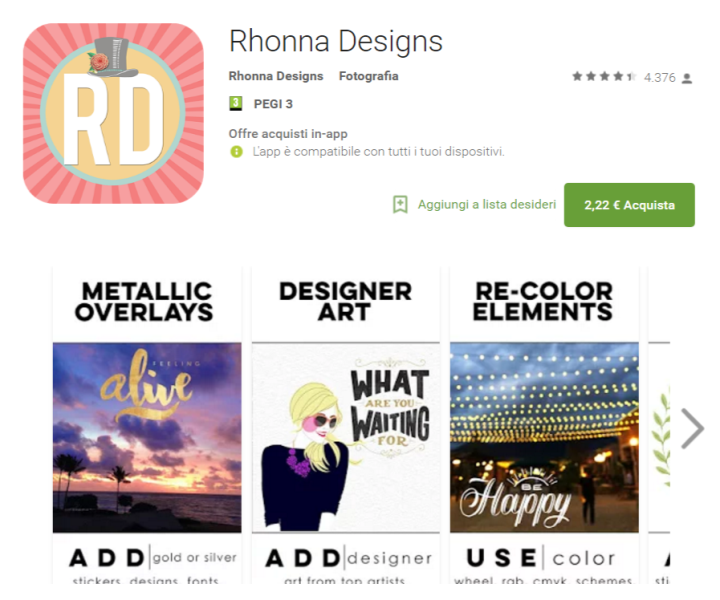Click the Offre acquisti in-app text

pyautogui.click(x=288, y=134)
